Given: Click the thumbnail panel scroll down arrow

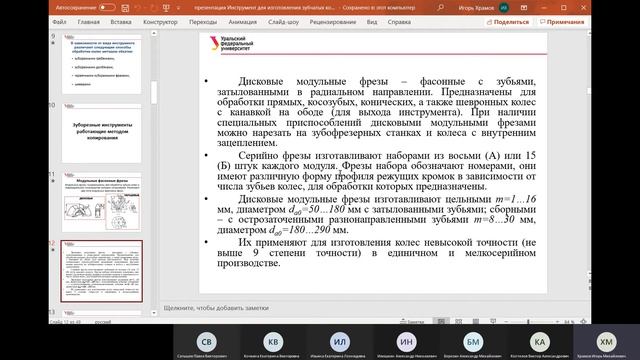Looking at the screenshot, I should (154, 313).
